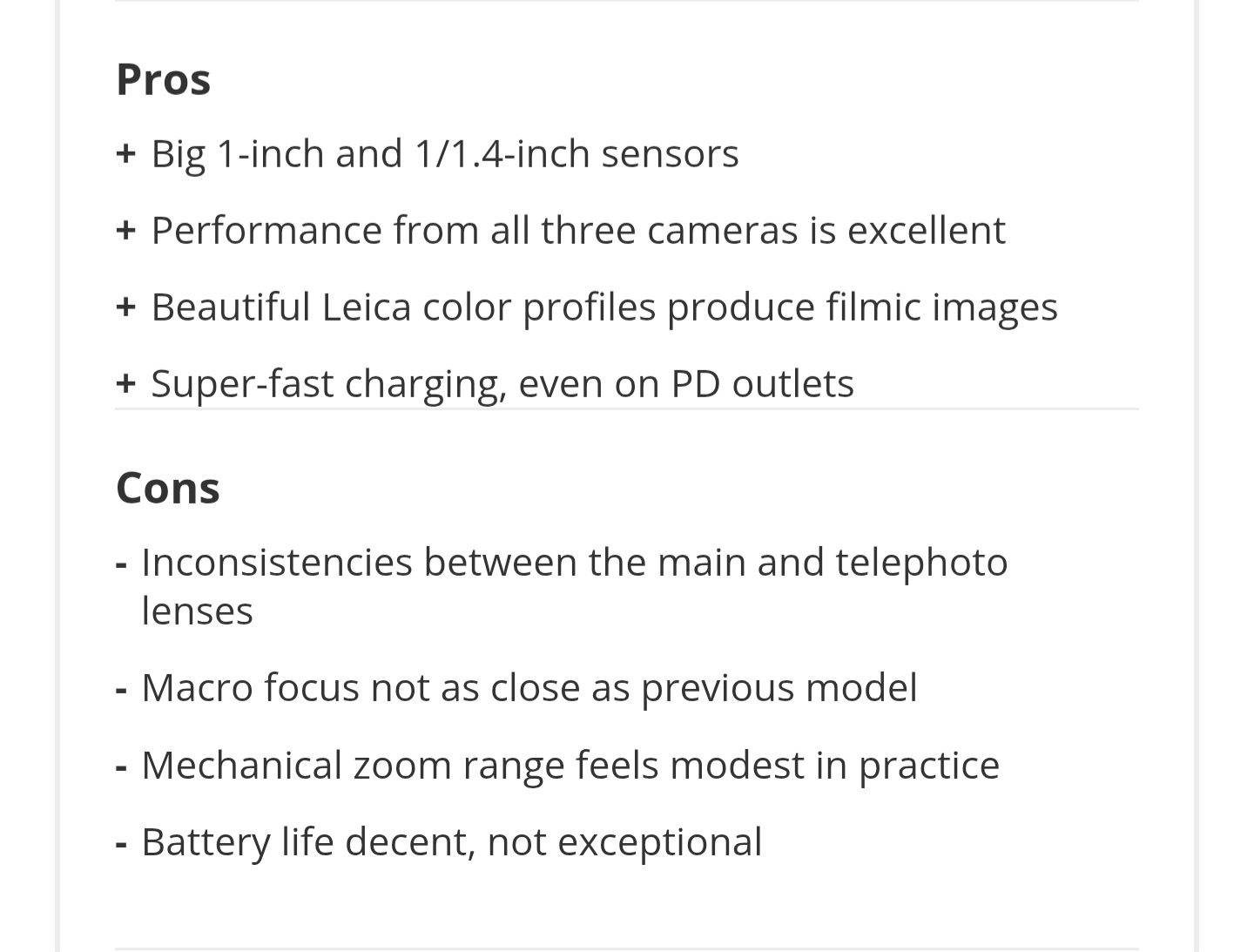1254x952 pixels.
Task: Click the plus sign before Big 1-inch sensors
Action: [125, 154]
